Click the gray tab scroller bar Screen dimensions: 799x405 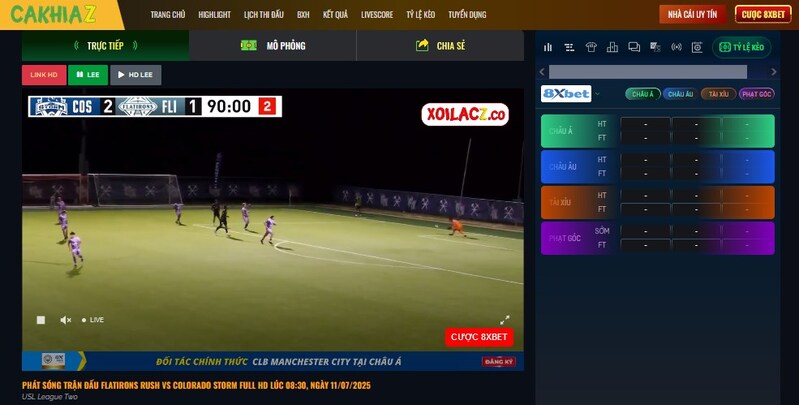[648, 72]
